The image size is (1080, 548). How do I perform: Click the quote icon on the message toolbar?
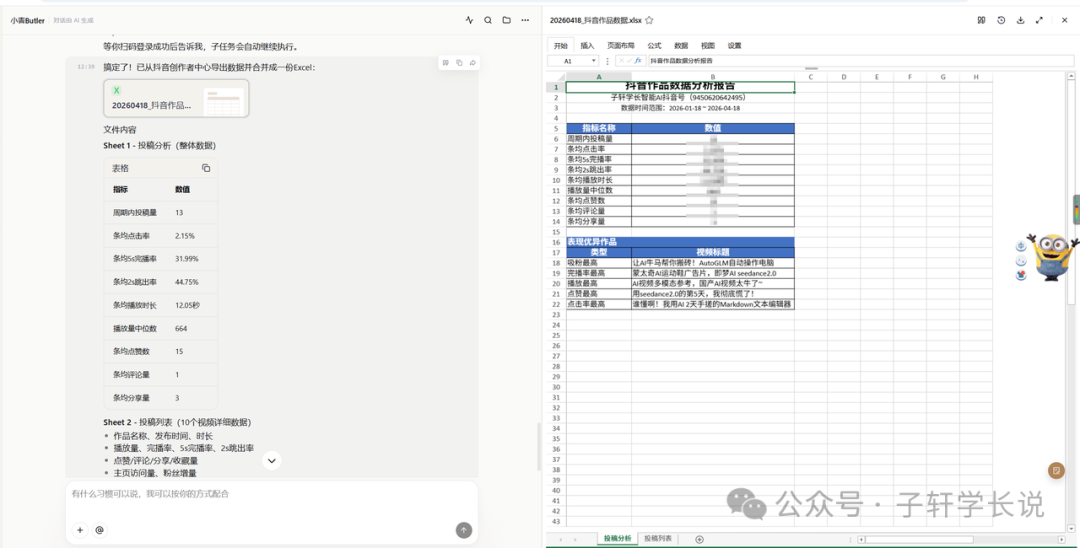[446, 63]
